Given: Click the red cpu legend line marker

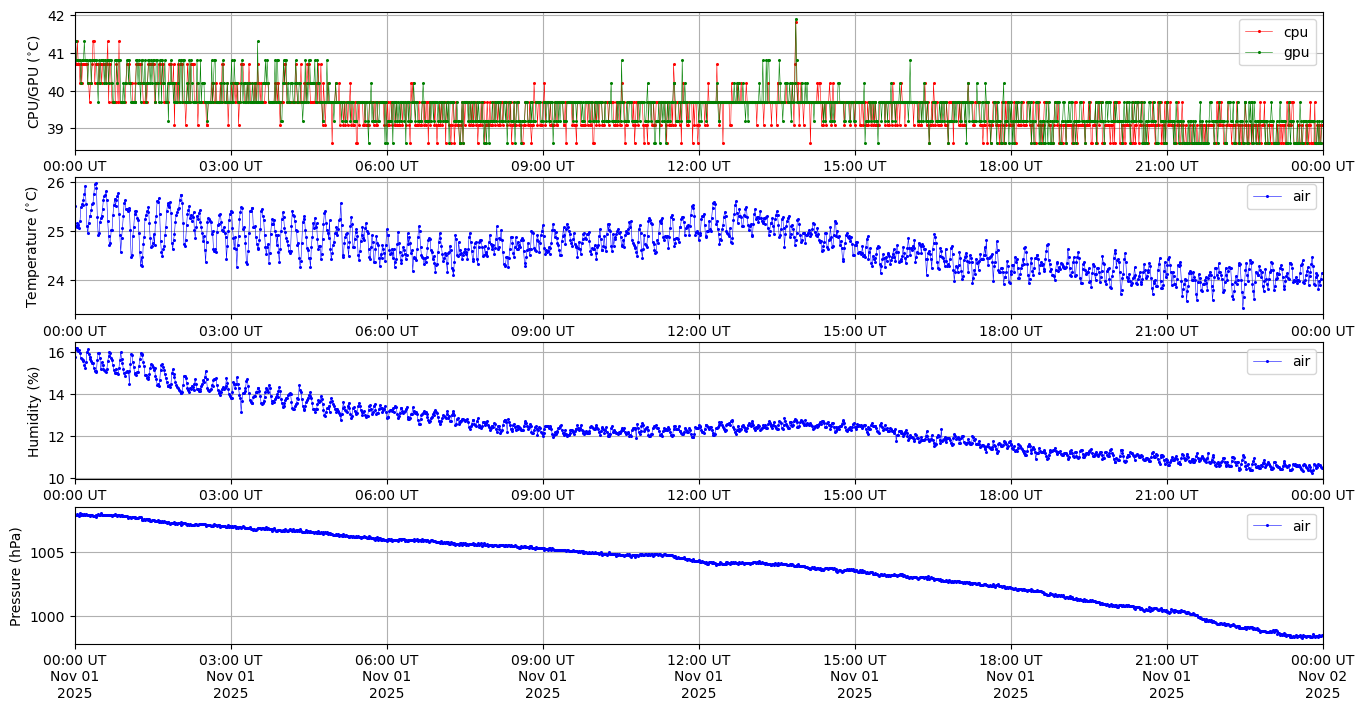Looking at the screenshot, I should [x=1261, y=32].
